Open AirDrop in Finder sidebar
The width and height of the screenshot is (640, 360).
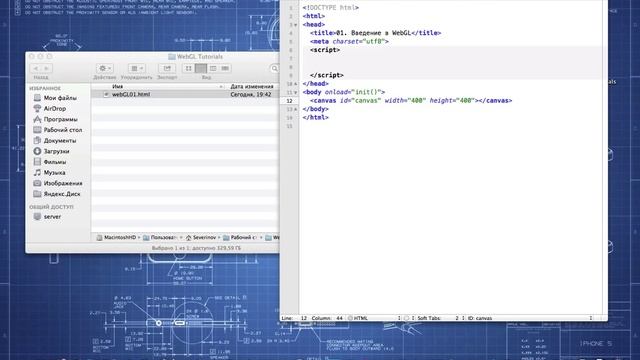[54, 109]
